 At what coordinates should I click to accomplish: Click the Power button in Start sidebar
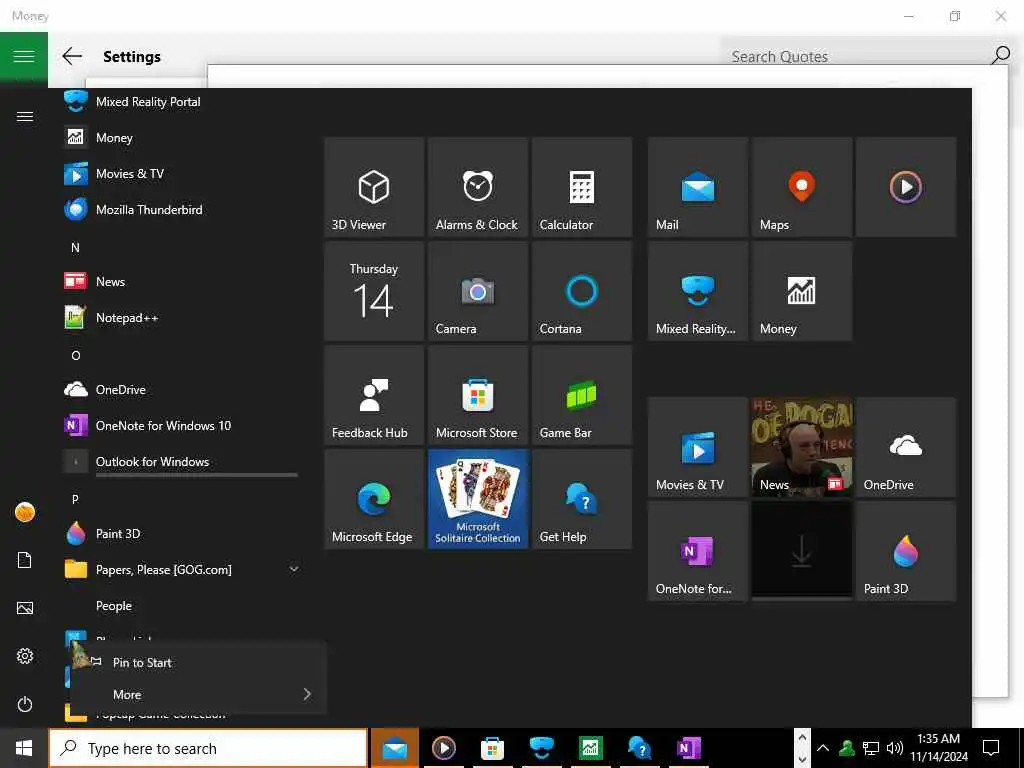[25, 704]
